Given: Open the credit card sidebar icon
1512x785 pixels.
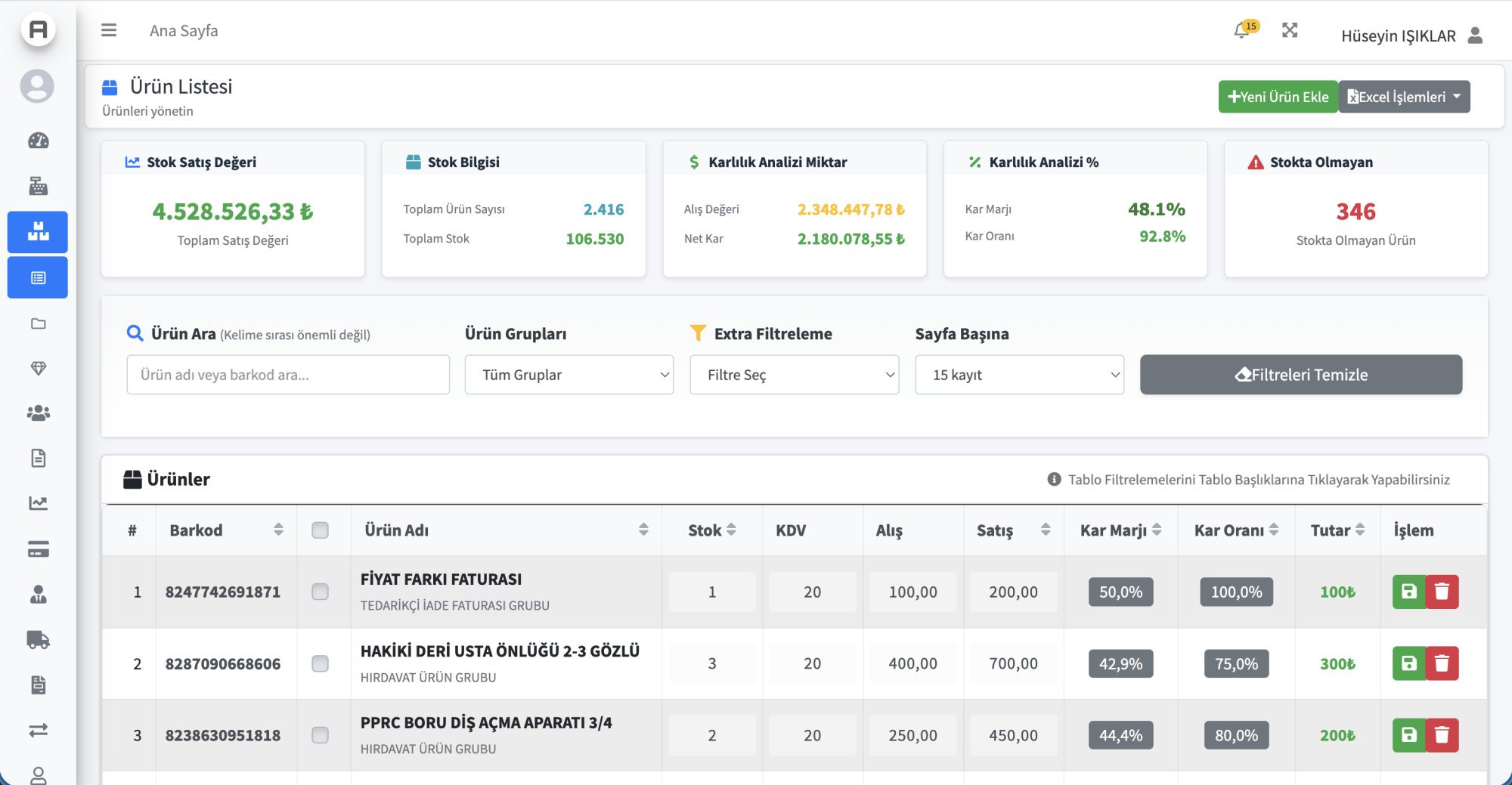Looking at the screenshot, I should [x=38, y=549].
